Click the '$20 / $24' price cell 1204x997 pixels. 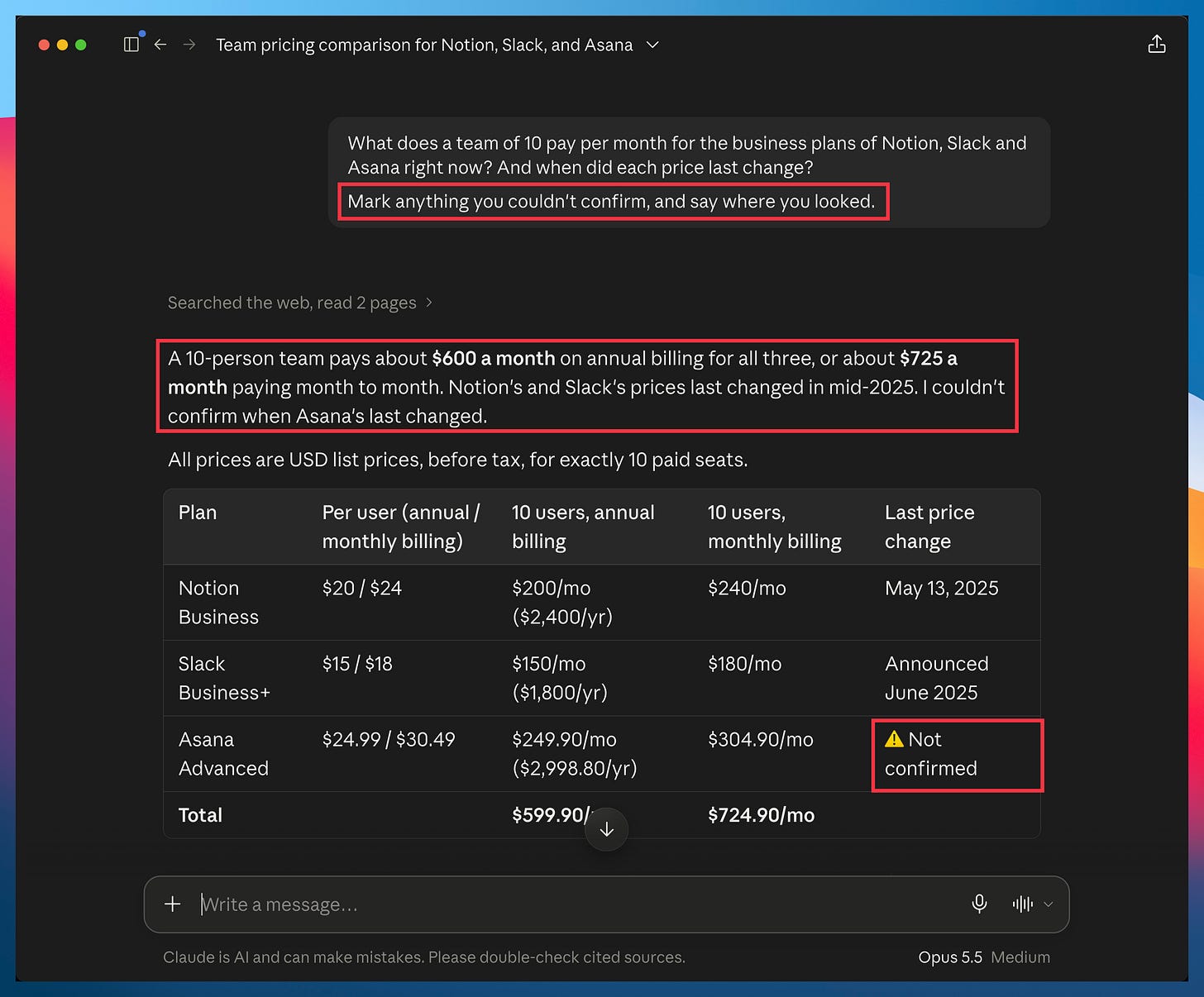coord(362,588)
